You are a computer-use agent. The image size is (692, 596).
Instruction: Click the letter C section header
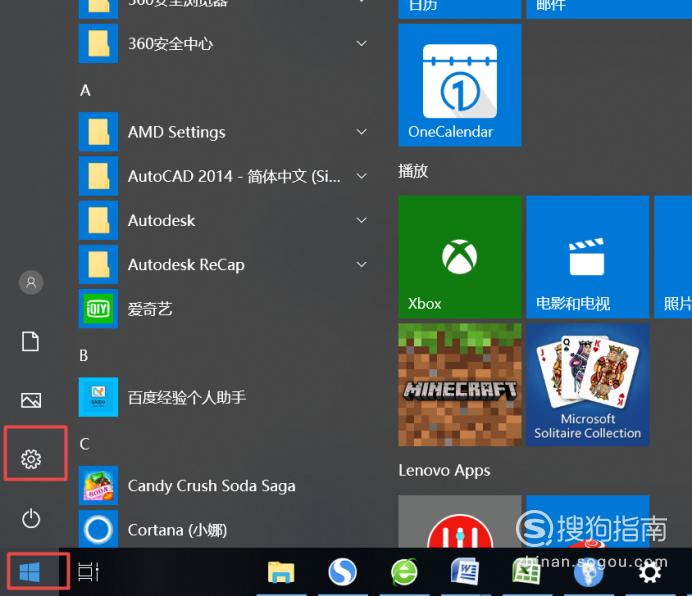pyautogui.click(x=84, y=444)
